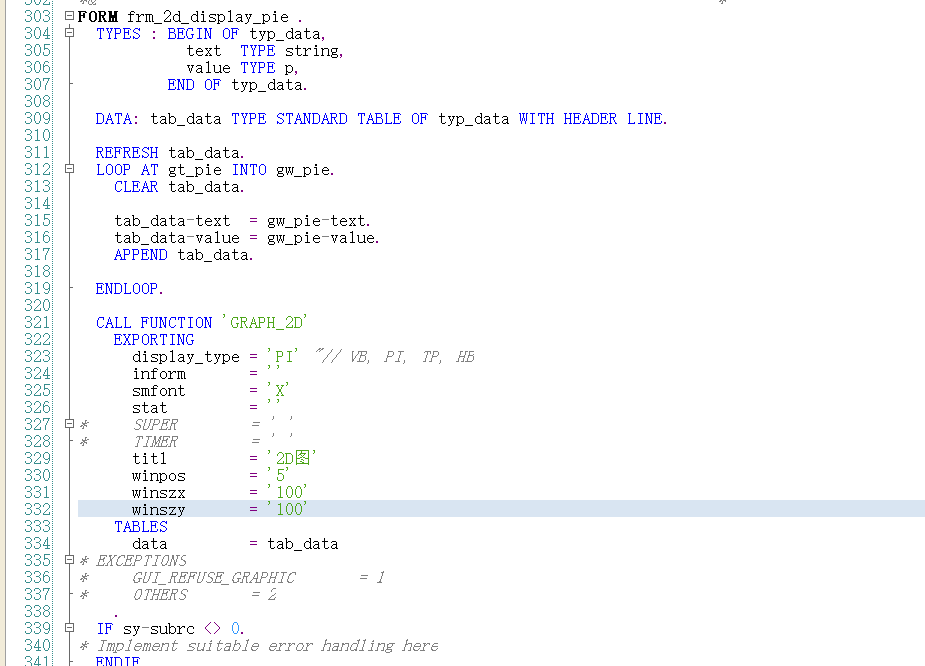The image size is (925, 666).
Task: Click the tab_data-value assignment target
Action: click(177, 238)
